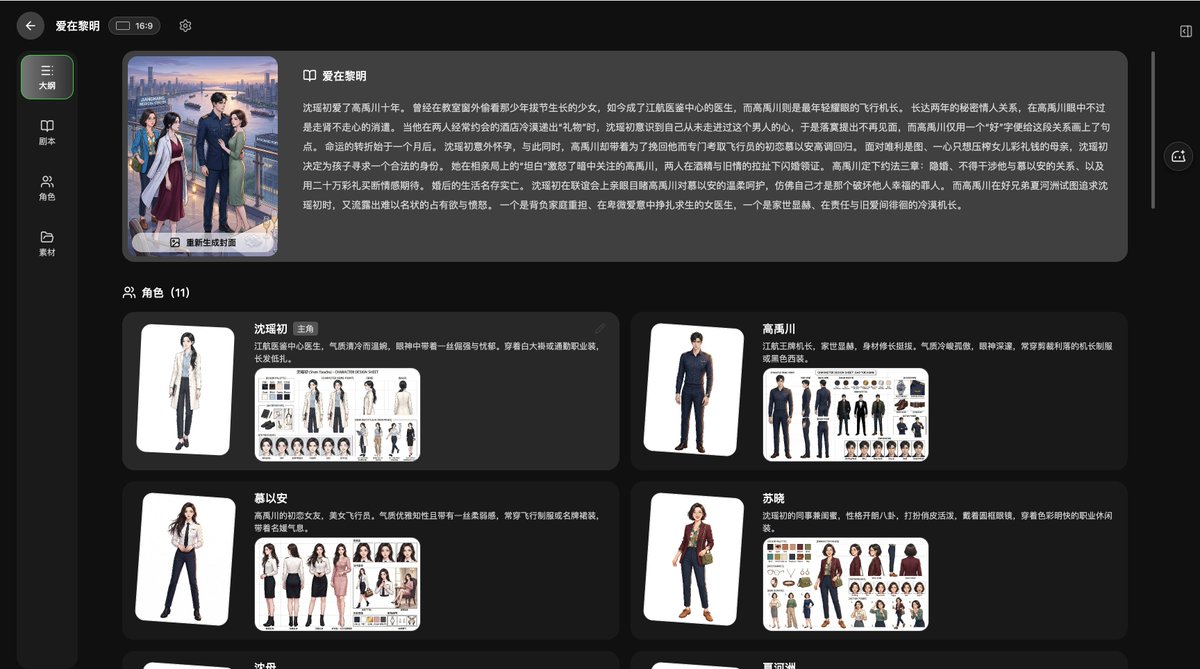Toggle the side panel icon at top right
Image resolution: width=1200 pixels, height=669 pixels.
tap(1185, 32)
